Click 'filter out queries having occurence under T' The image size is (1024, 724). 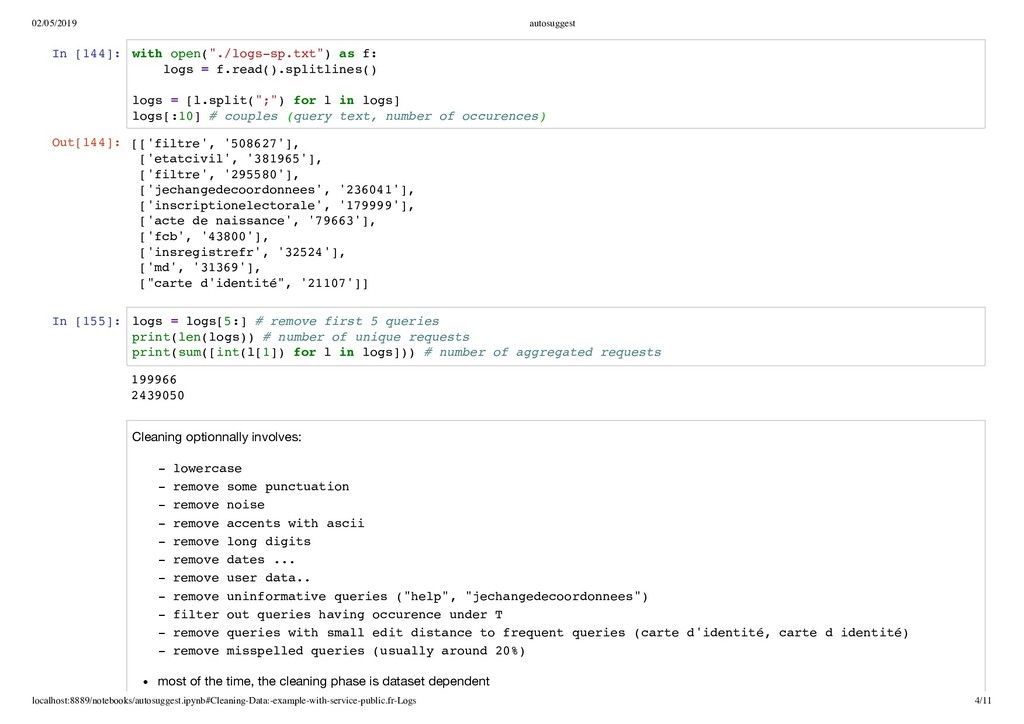coord(330,615)
